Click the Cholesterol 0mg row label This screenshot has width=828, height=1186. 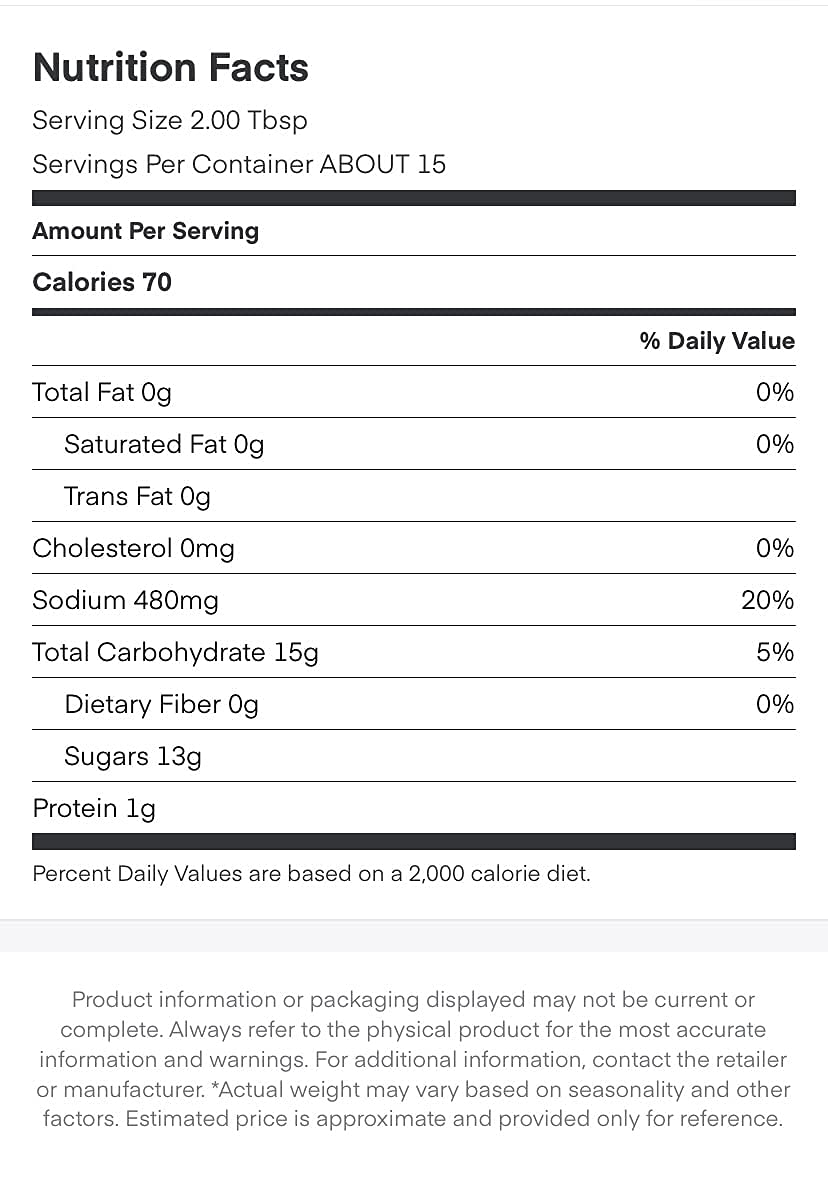133,549
